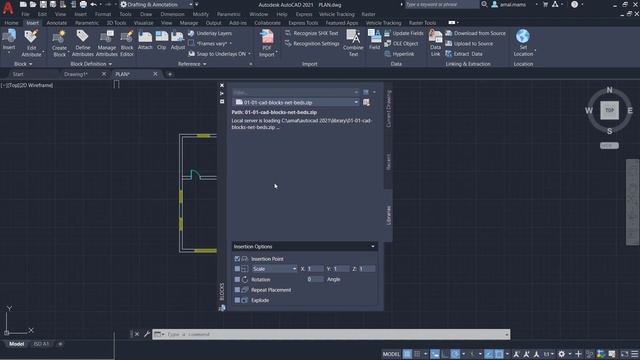Click Update Fields

coord(403,33)
